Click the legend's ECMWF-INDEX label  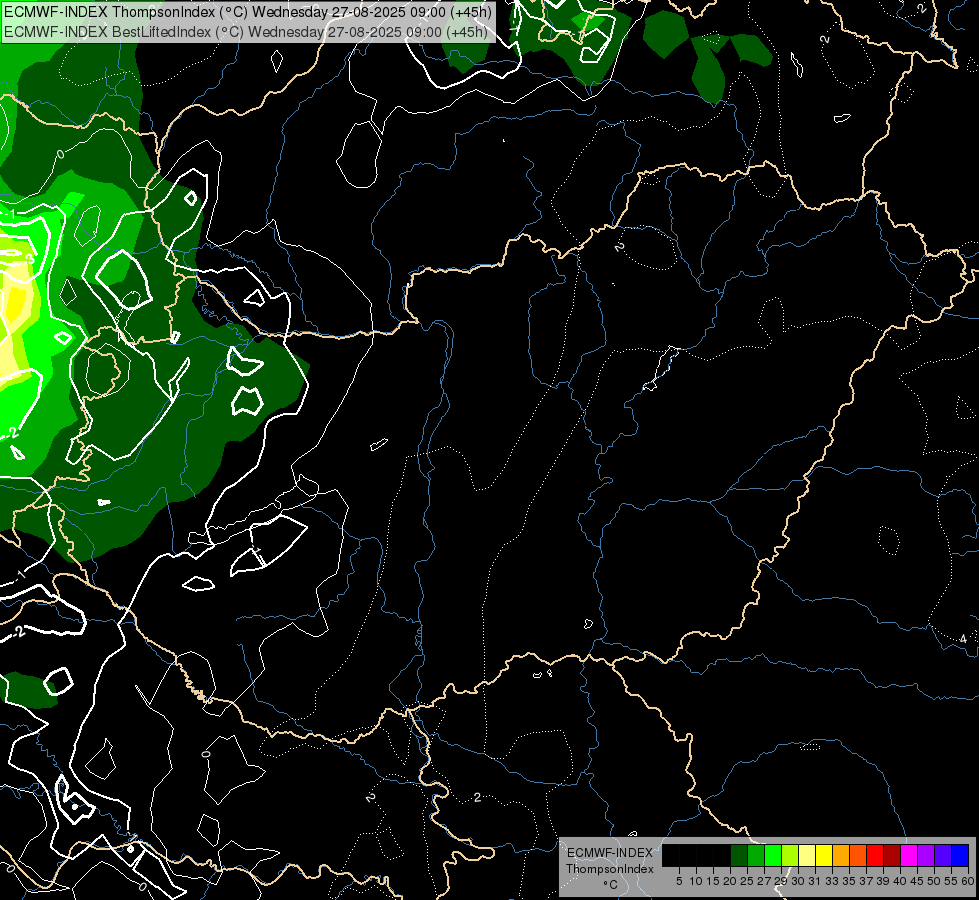(x=610, y=853)
